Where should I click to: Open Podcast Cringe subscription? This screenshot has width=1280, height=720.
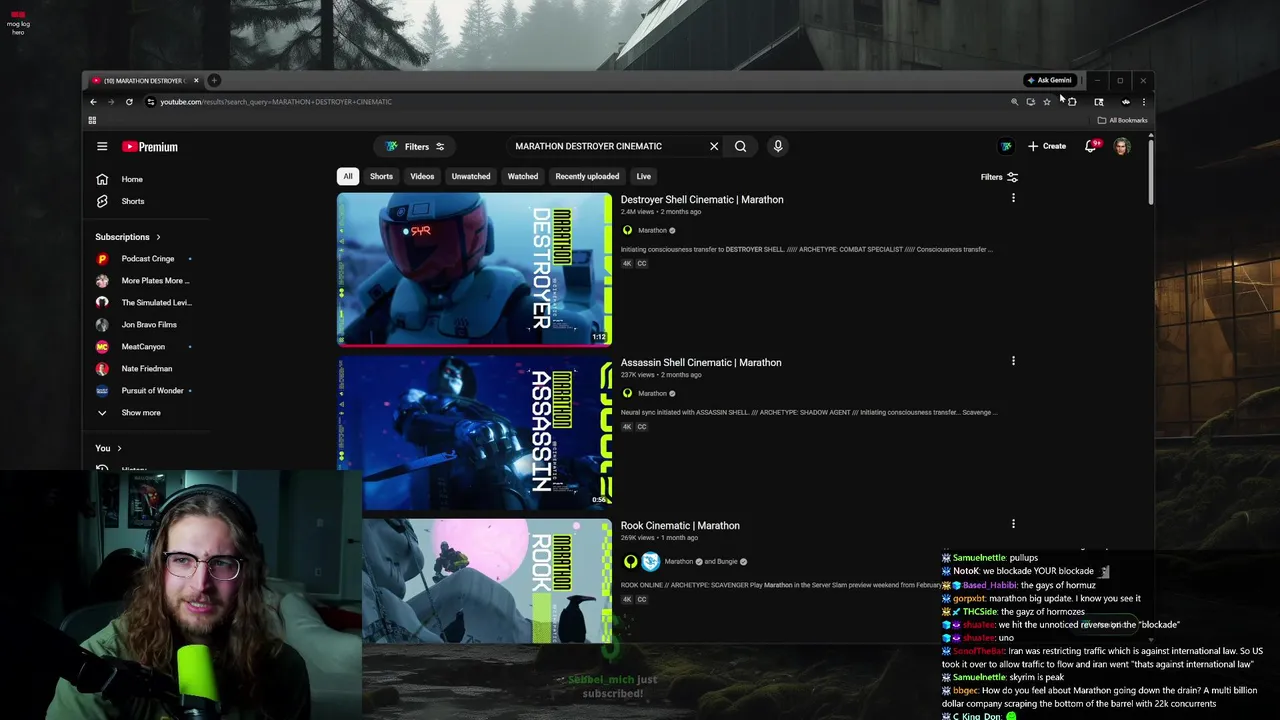147,259
